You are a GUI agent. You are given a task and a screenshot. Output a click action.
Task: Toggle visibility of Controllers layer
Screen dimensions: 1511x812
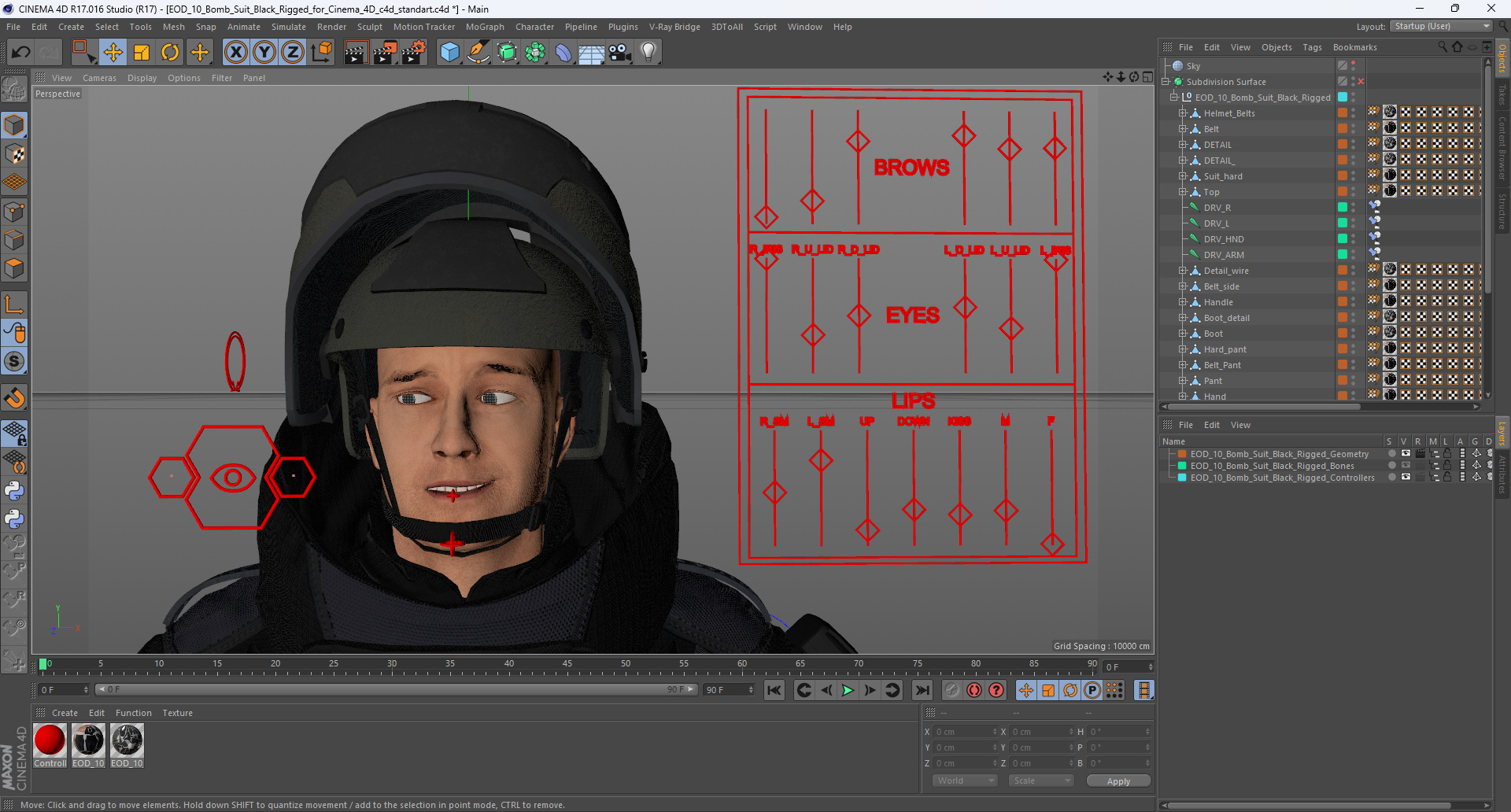point(1406,478)
